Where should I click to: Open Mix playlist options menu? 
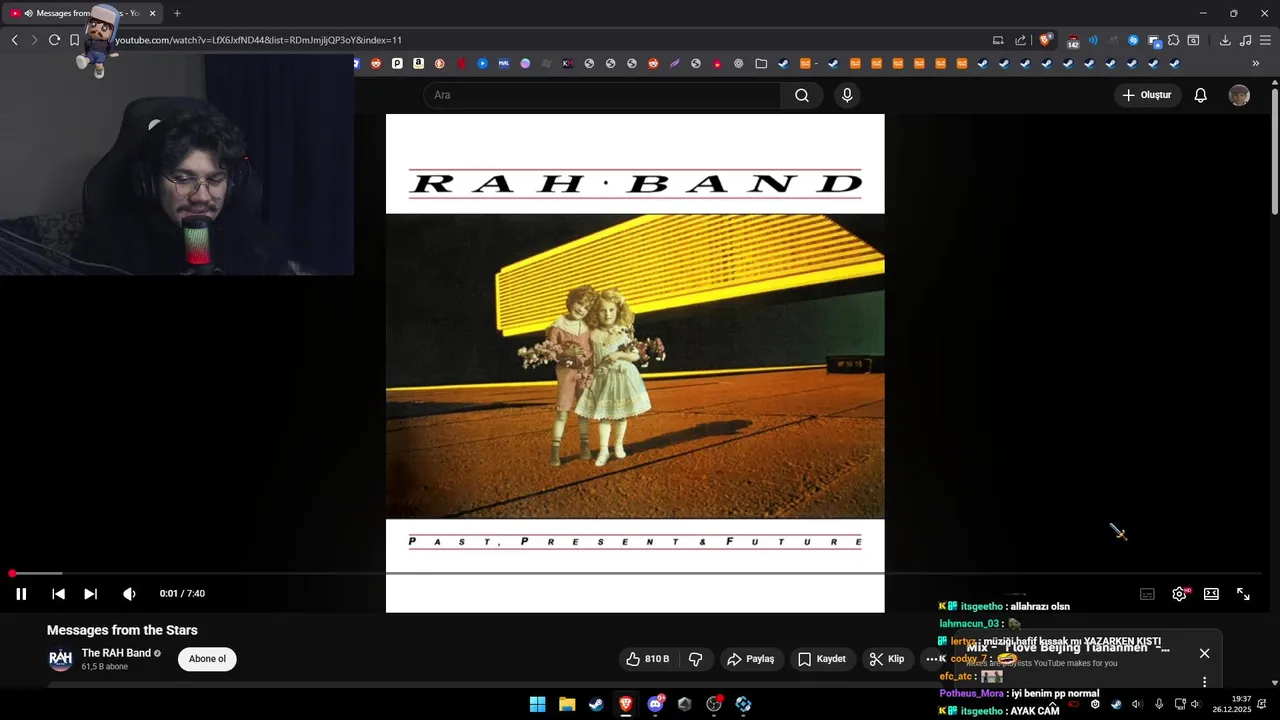point(1204,682)
